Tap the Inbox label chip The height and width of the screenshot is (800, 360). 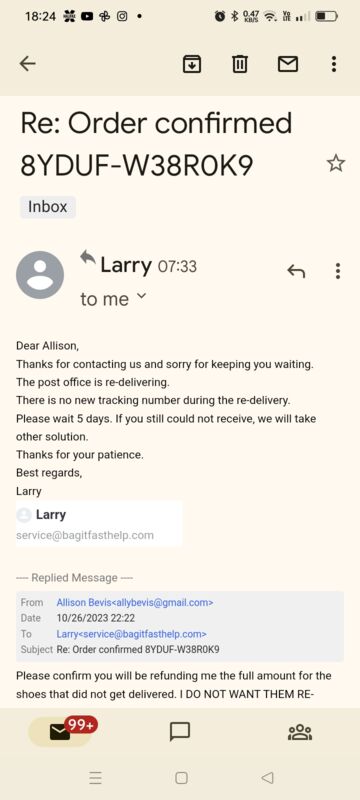point(48,207)
